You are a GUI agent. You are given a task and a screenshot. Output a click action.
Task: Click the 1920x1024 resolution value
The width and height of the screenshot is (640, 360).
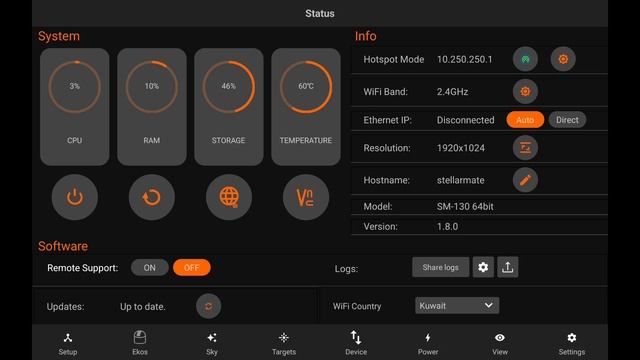tap(461, 148)
